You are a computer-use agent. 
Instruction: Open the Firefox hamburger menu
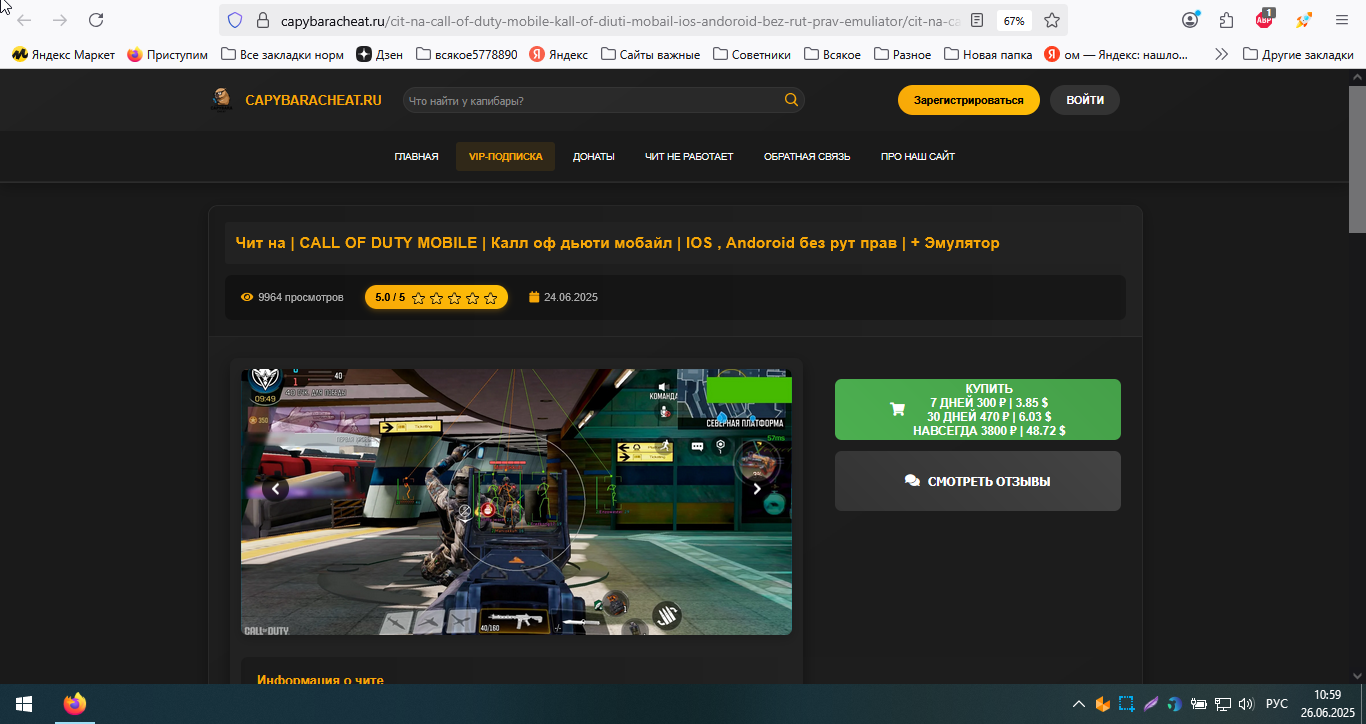click(x=1342, y=20)
